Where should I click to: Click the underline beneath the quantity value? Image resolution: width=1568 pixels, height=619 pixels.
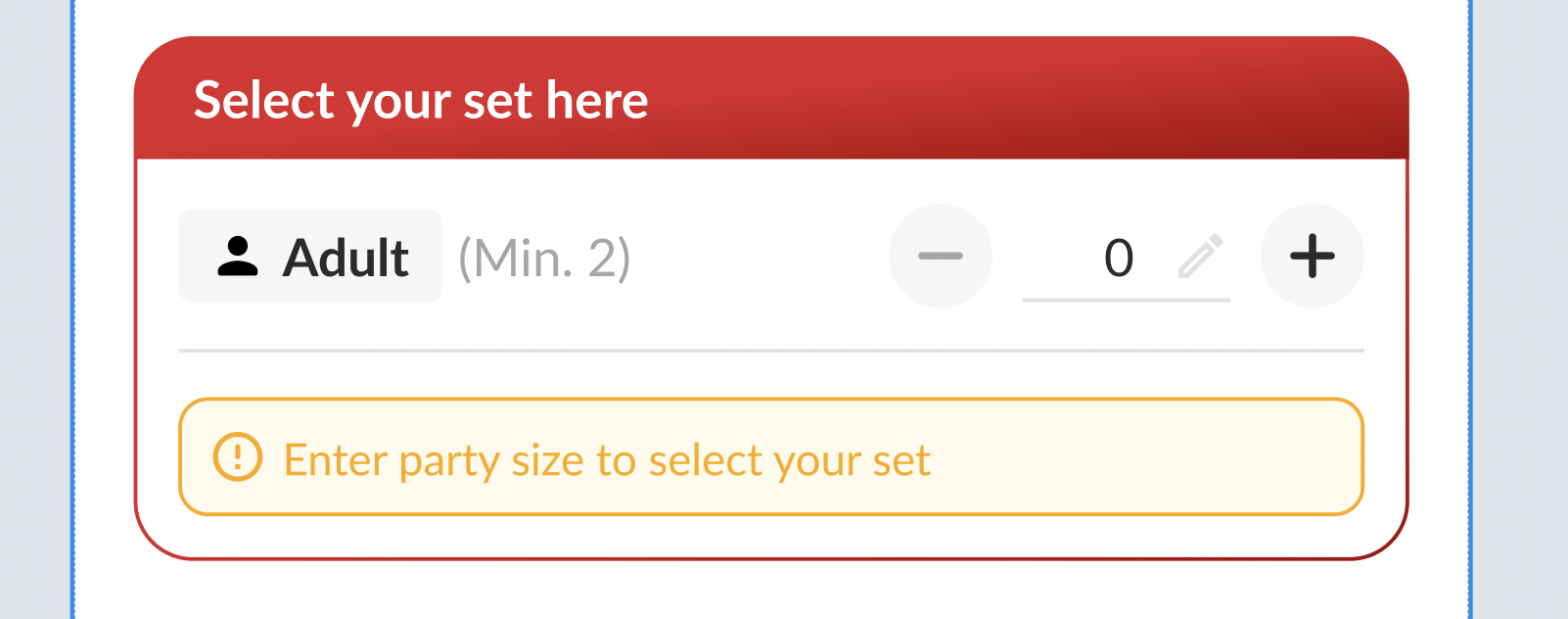(1126, 300)
